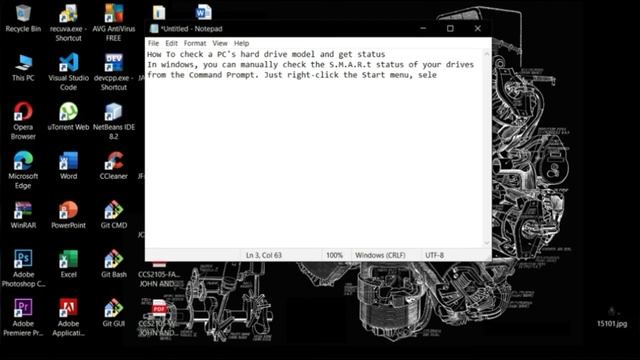This screenshot has height=360, width=640.
Task: Open the Edit menu in Notepad
Action: pos(171,43)
